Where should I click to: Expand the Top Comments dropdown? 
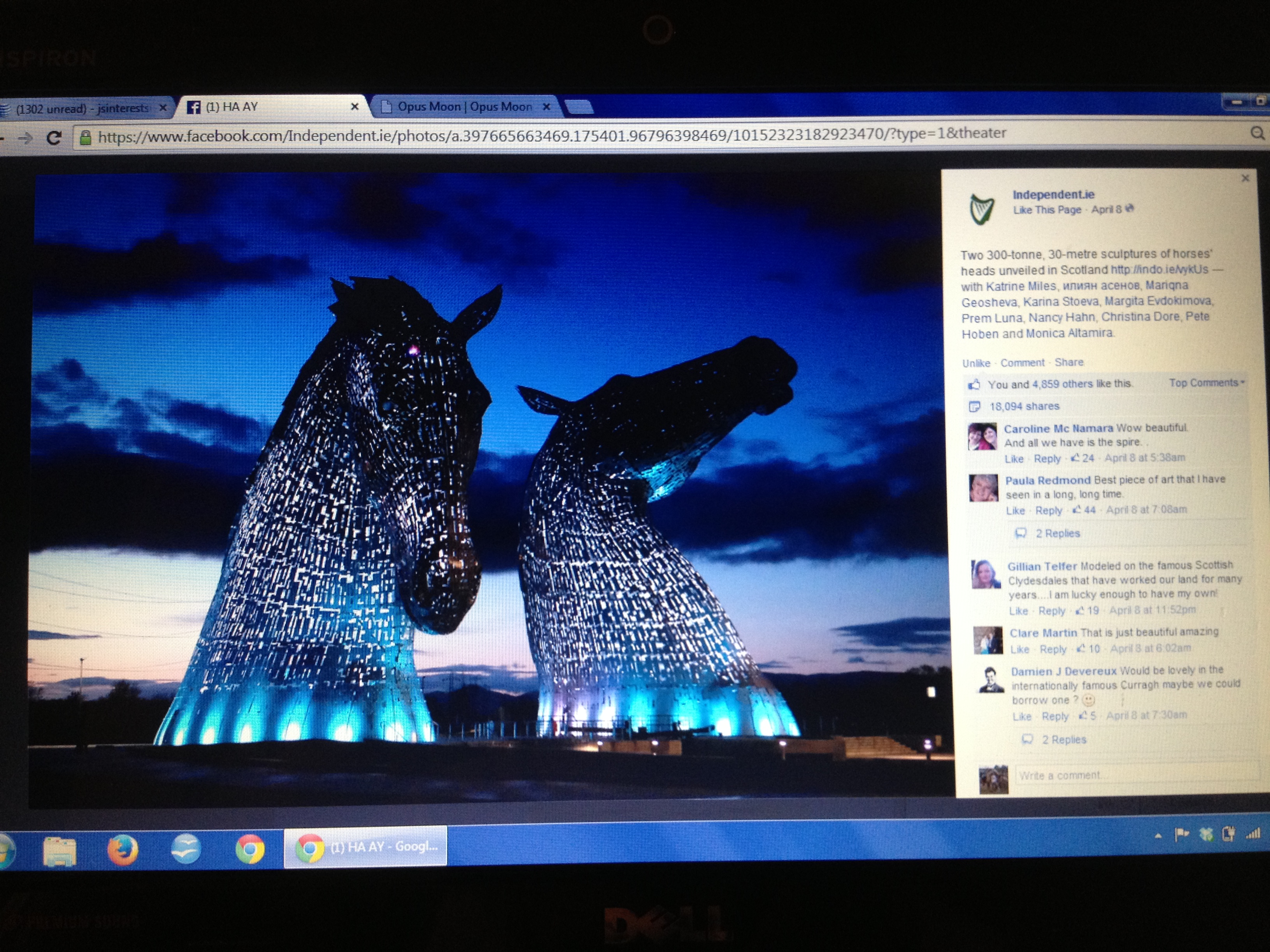1206,383
